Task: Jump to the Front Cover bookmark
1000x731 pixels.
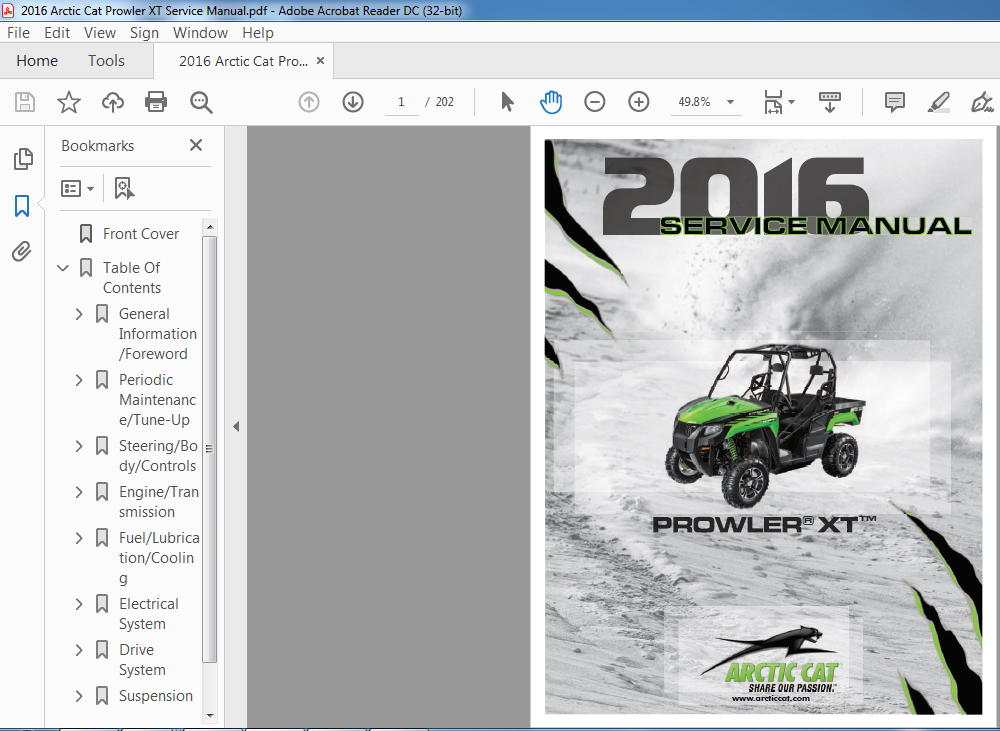Action: (141, 234)
